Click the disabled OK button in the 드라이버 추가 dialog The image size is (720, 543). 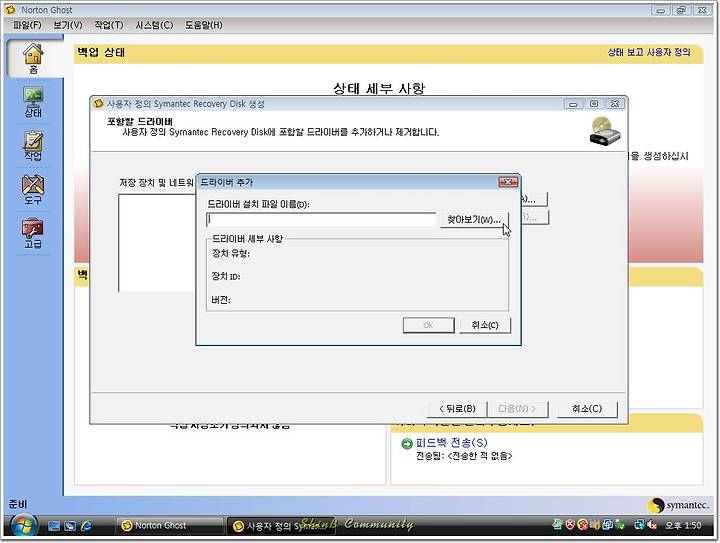(428, 325)
